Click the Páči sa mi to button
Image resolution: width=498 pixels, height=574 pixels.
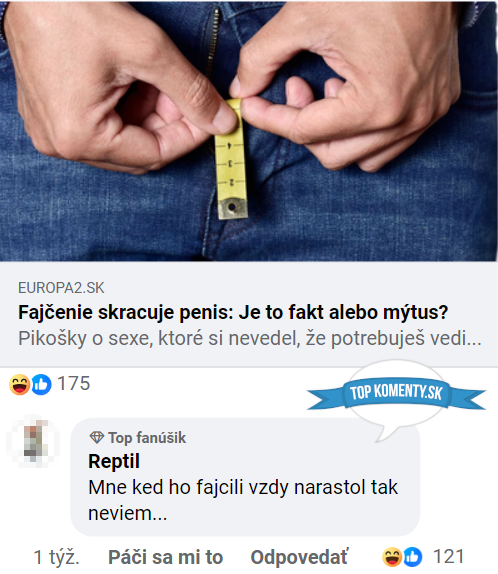coord(166,558)
